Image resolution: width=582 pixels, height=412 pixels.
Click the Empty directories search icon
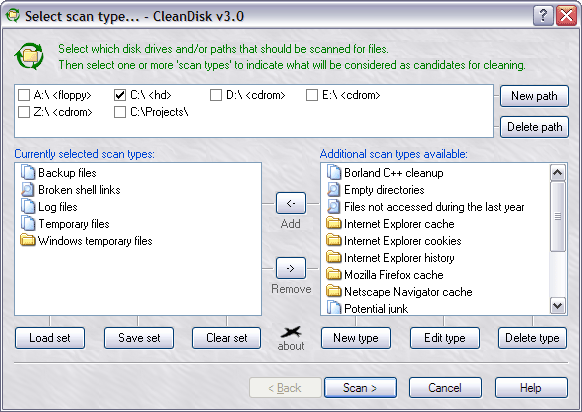click(333, 190)
